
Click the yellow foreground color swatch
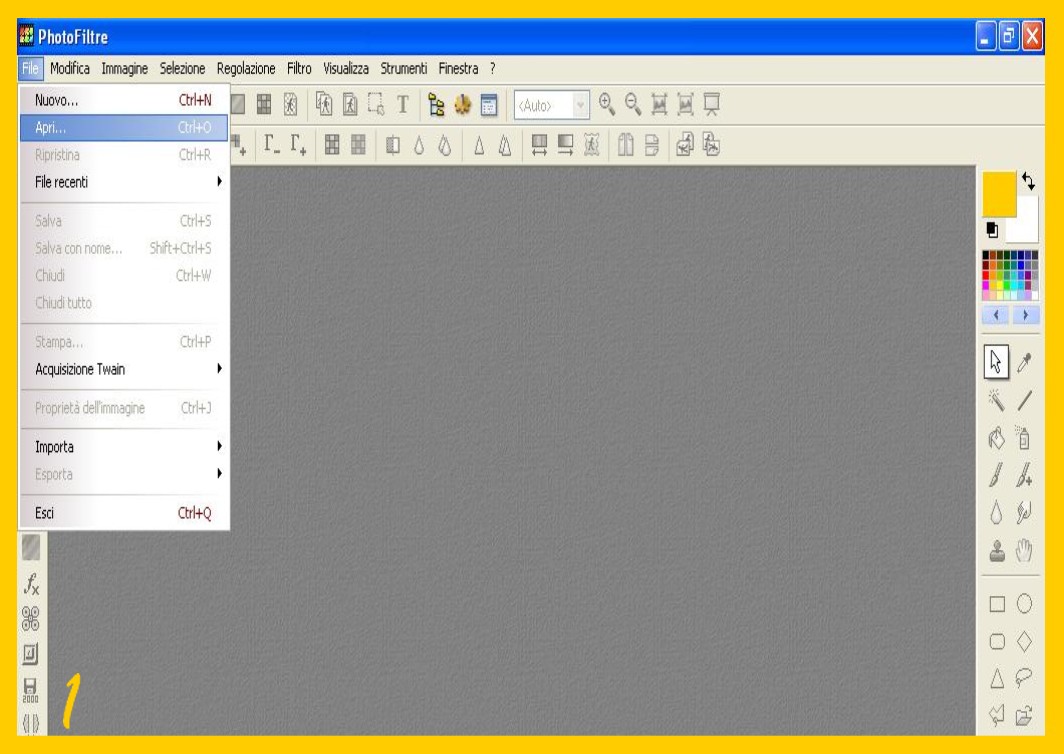pyautogui.click(x=999, y=192)
